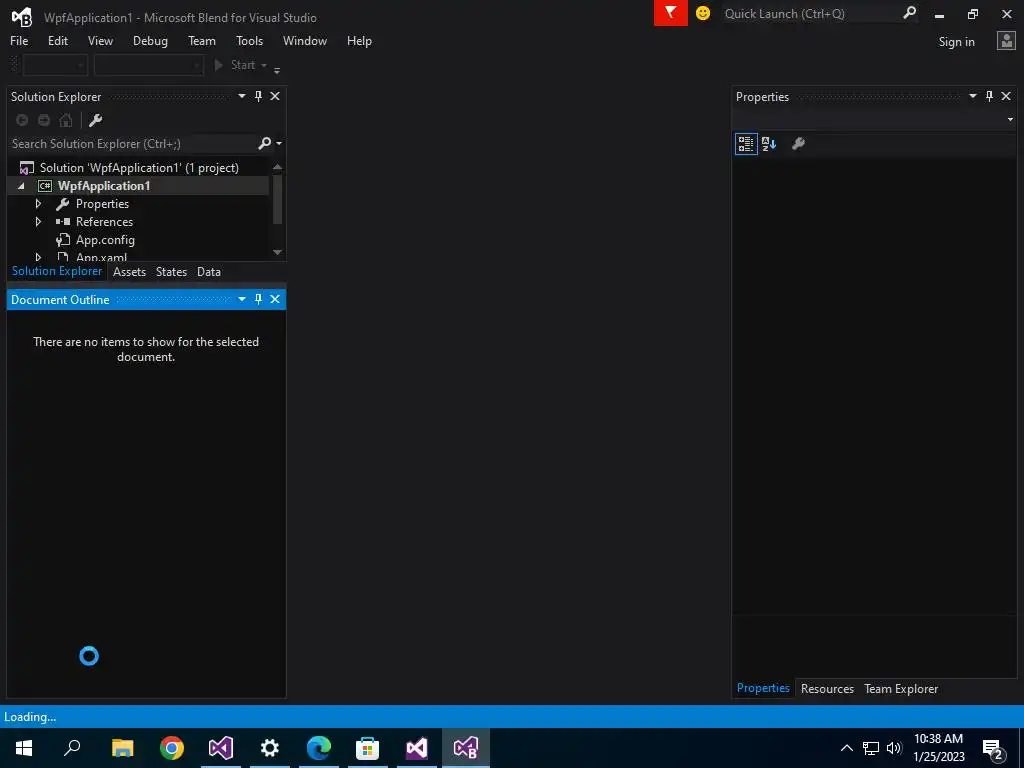Click the Sign in link
1024x768 pixels.
point(956,42)
